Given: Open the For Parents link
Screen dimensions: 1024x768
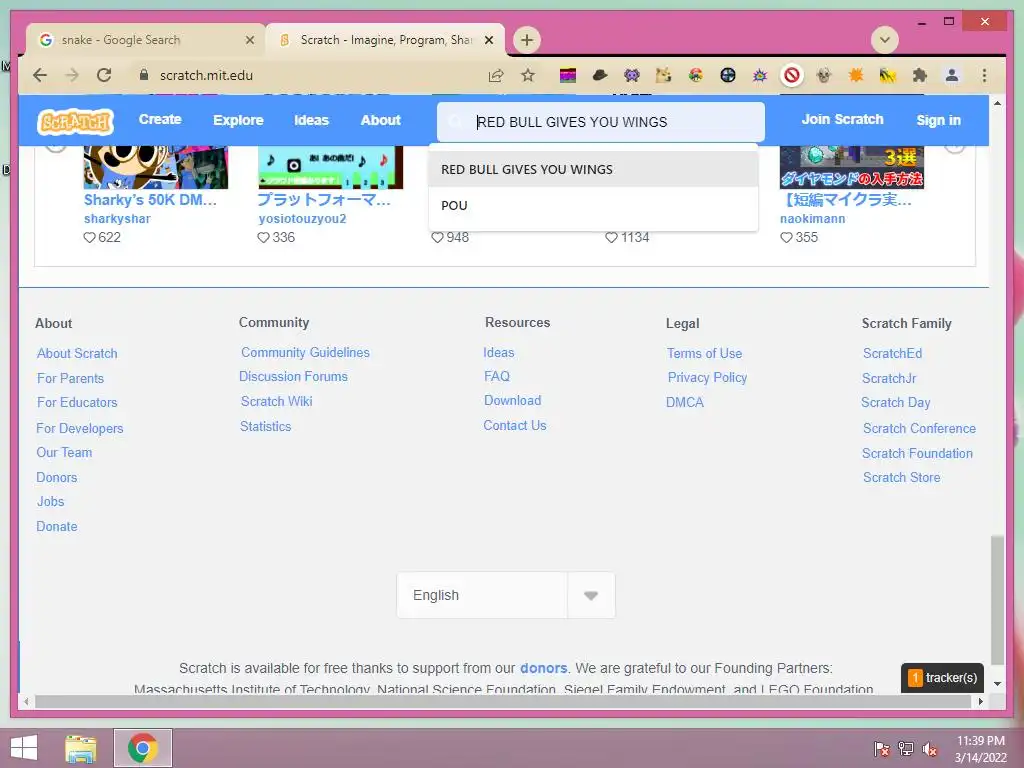Looking at the screenshot, I should [x=71, y=378].
